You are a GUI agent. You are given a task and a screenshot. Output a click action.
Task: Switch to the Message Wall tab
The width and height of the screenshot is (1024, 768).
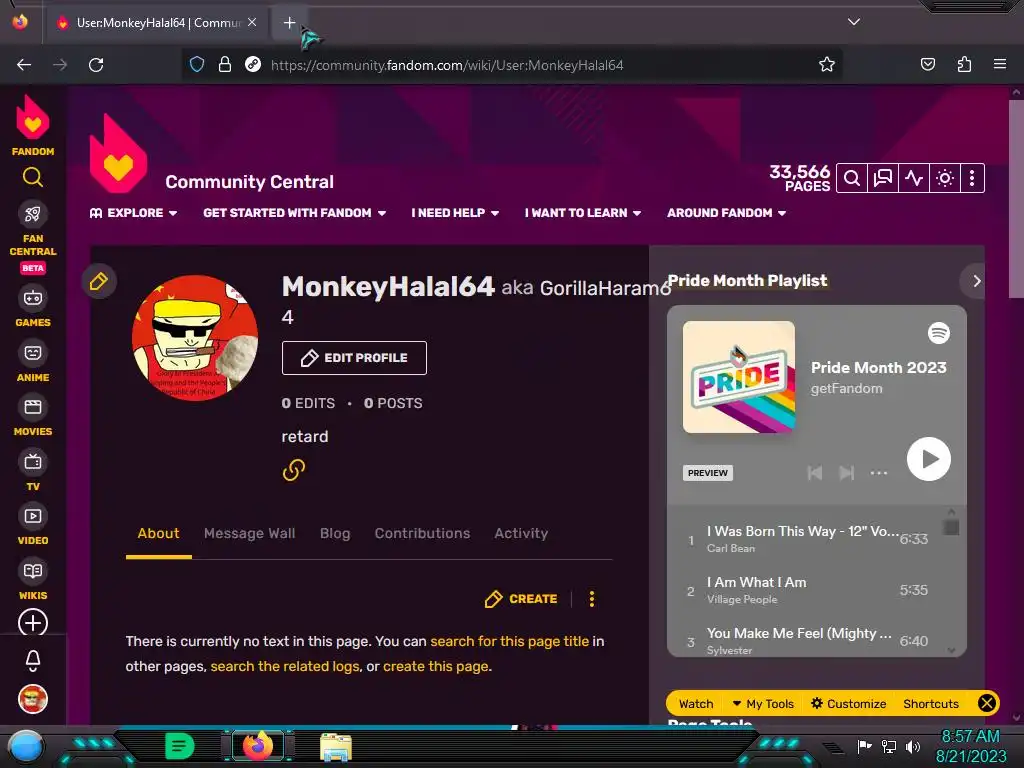[249, 534]
